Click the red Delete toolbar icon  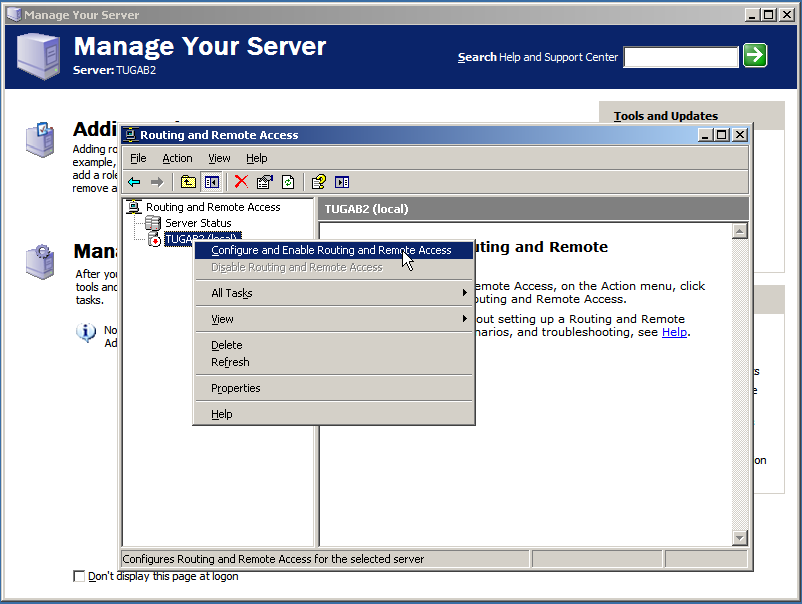click(241, 182)
